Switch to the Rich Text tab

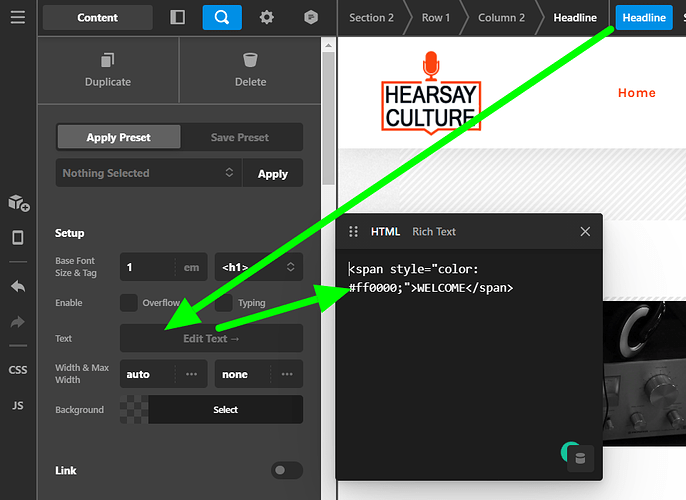click(434, 231)
